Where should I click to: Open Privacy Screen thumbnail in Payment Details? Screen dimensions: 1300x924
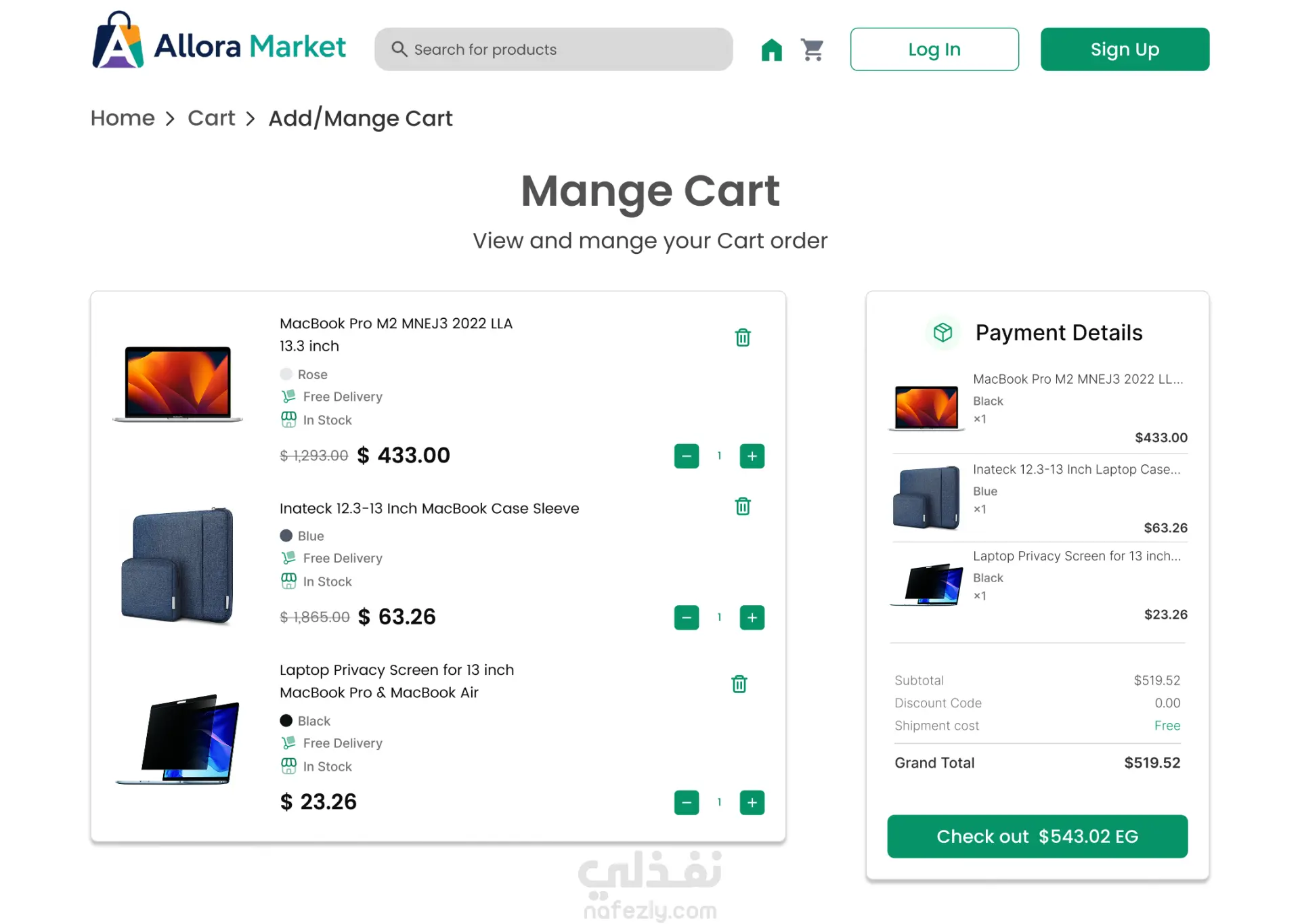926,584
